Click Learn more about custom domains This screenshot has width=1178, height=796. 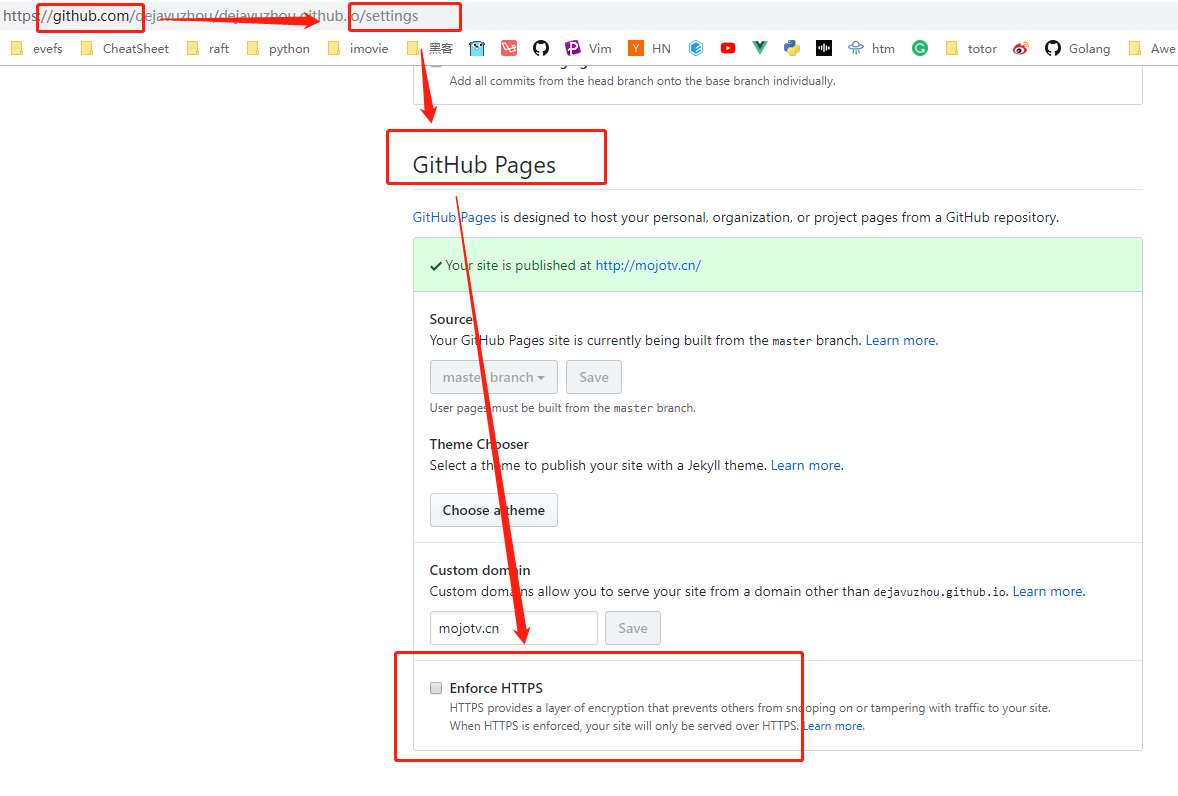(1048, 591)
